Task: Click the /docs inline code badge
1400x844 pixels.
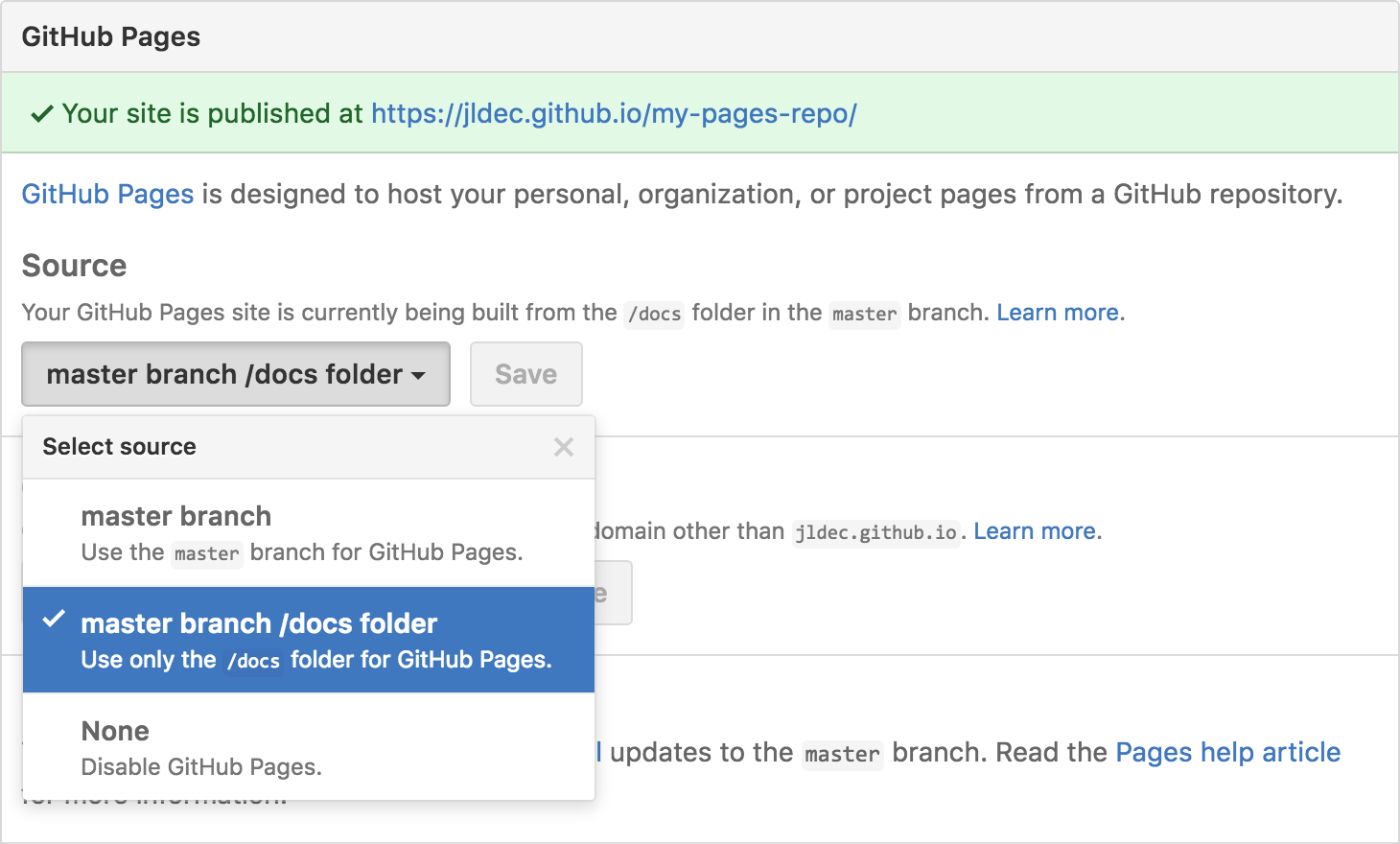Action: tap(653, 314)
